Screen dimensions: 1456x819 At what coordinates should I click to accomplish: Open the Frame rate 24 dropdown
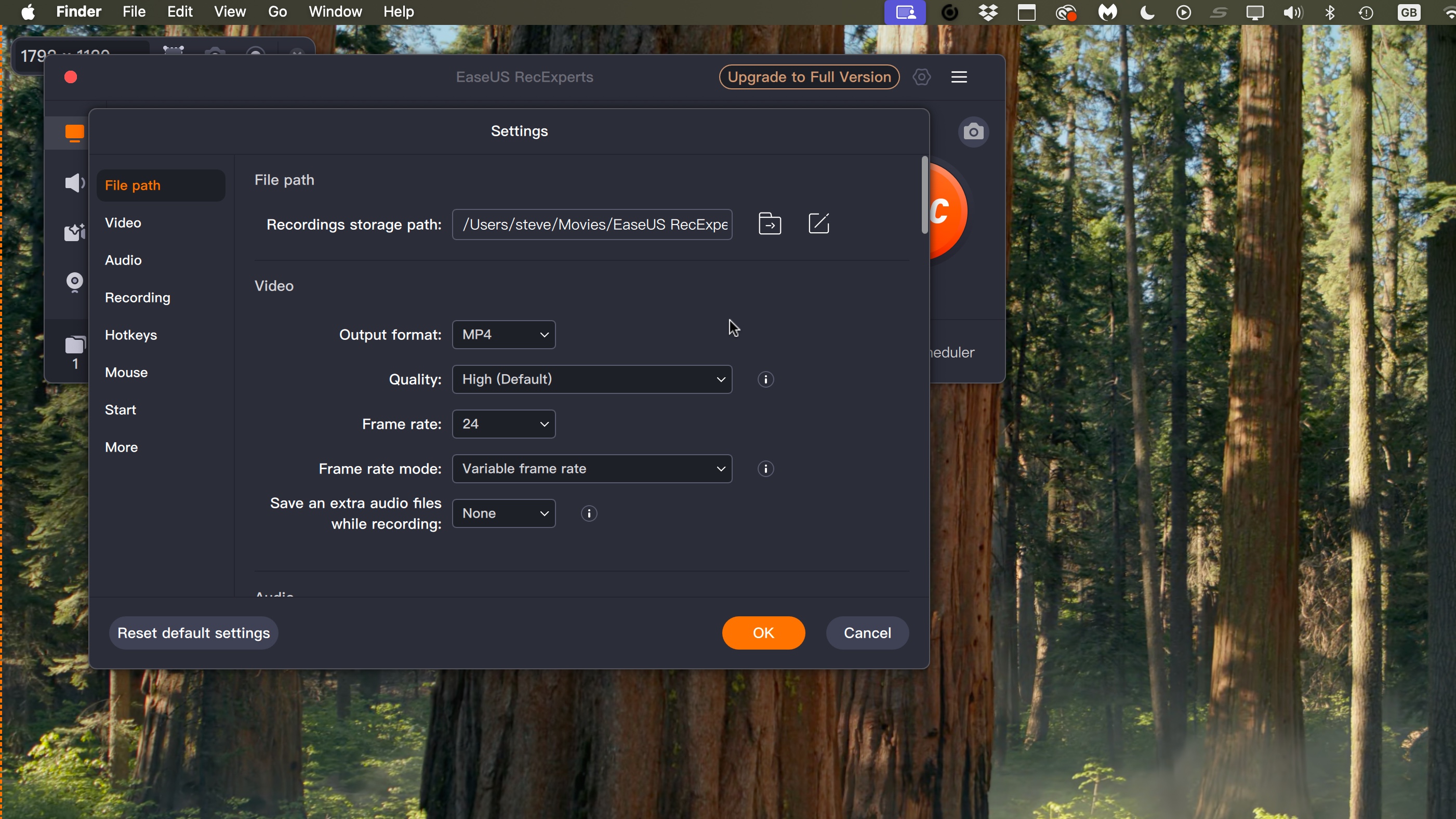tap(504, 424)
